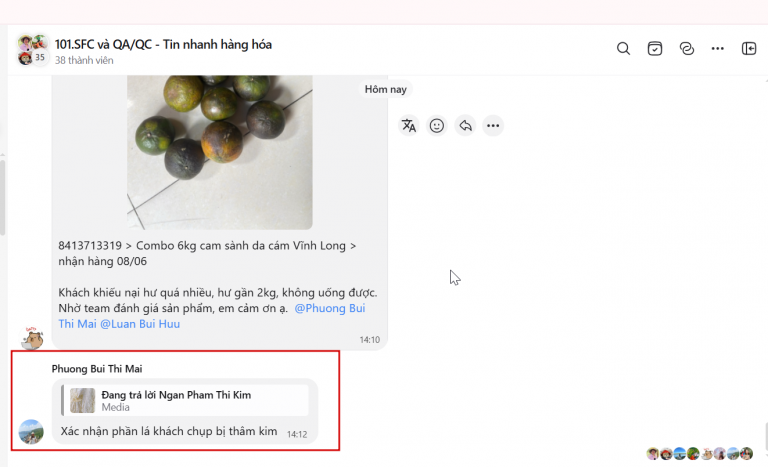Click Phuong Bui Thi Mai's profile avatar

[31, 432]
